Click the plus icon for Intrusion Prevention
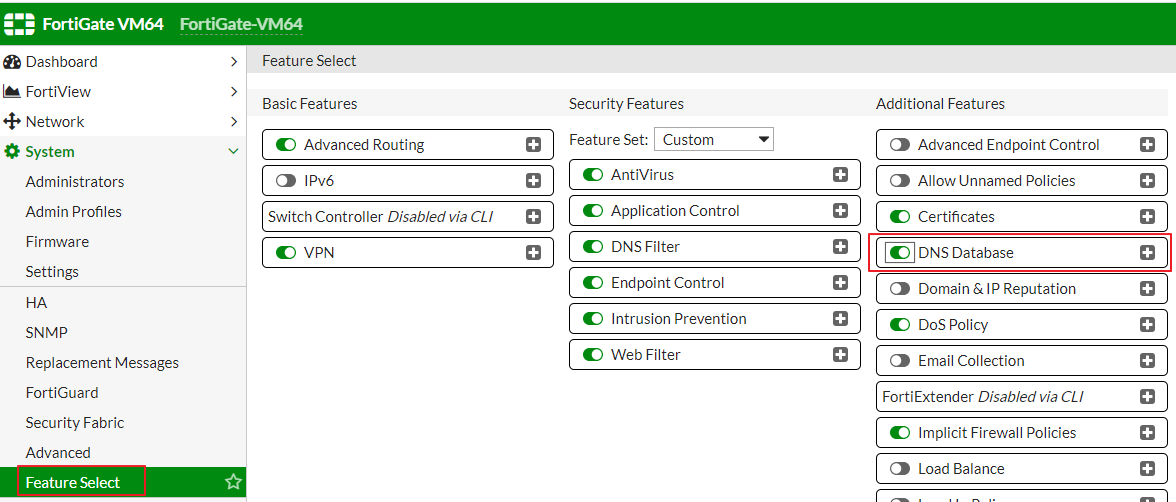The height and width of the screenshot is (502, 1176). click(x=840, y=319)
